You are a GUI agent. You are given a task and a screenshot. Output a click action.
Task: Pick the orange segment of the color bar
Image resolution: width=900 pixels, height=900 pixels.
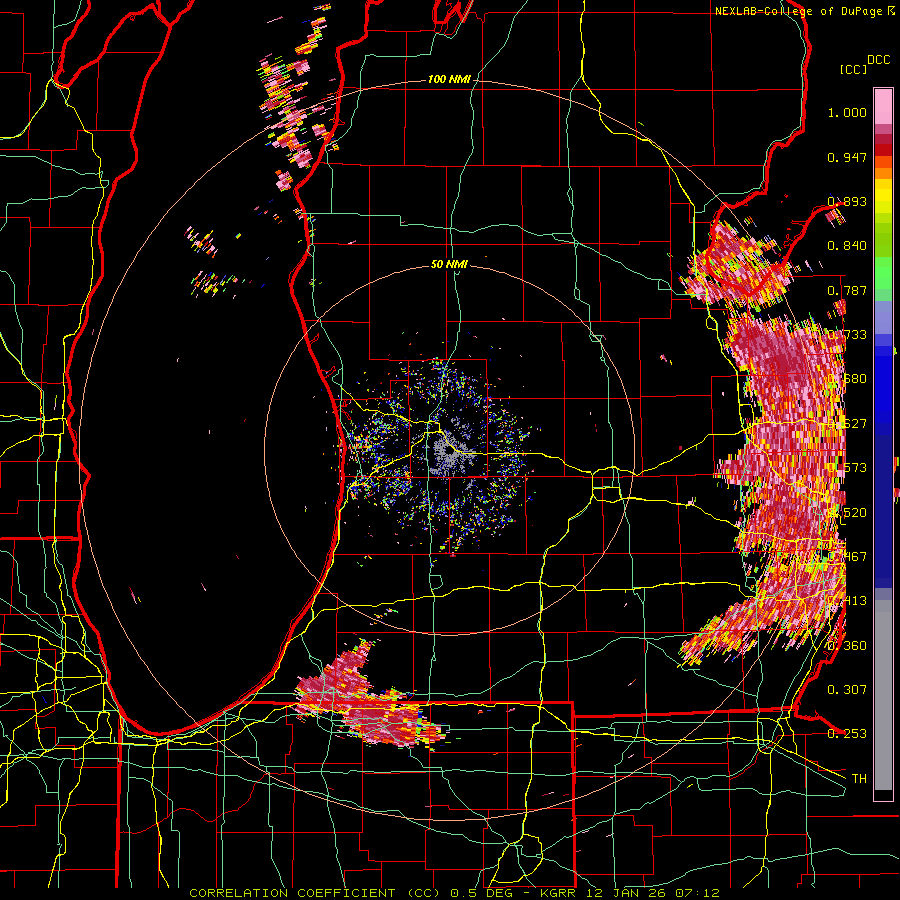click(883, 173)
